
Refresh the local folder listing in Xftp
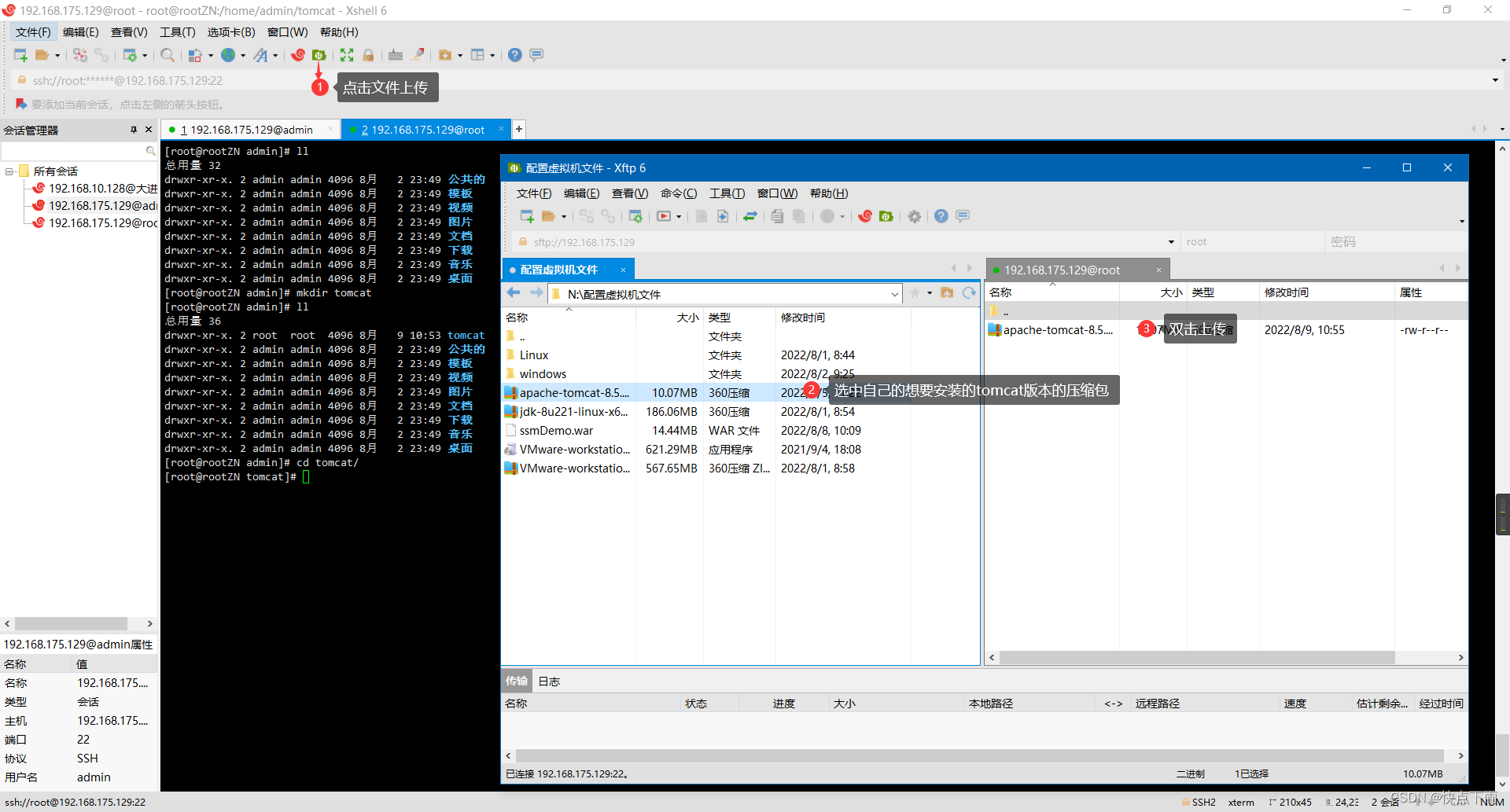969,293
